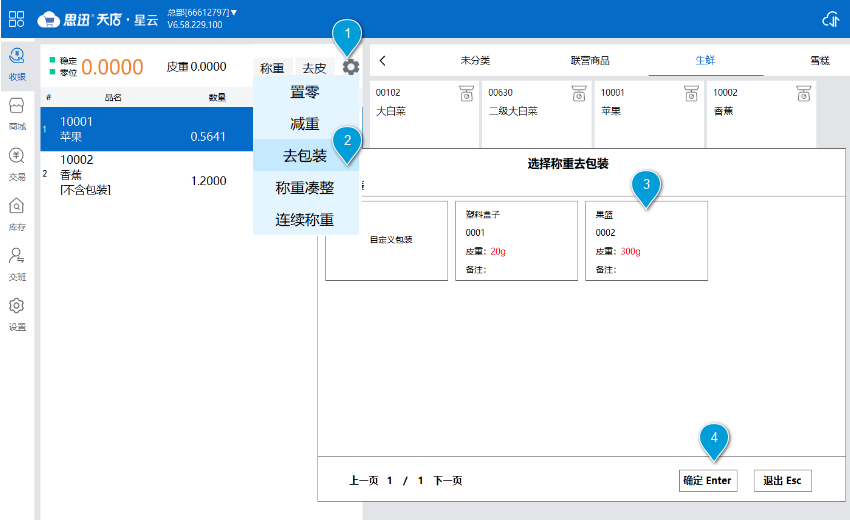Choose the 塑料盒子 0001 packaging card

click(x=516, y=241)
